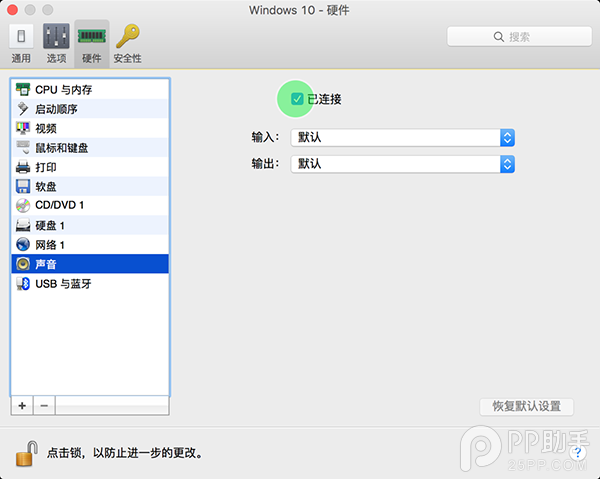Open the 选项 (Options) sliders icon

[56, 36]
